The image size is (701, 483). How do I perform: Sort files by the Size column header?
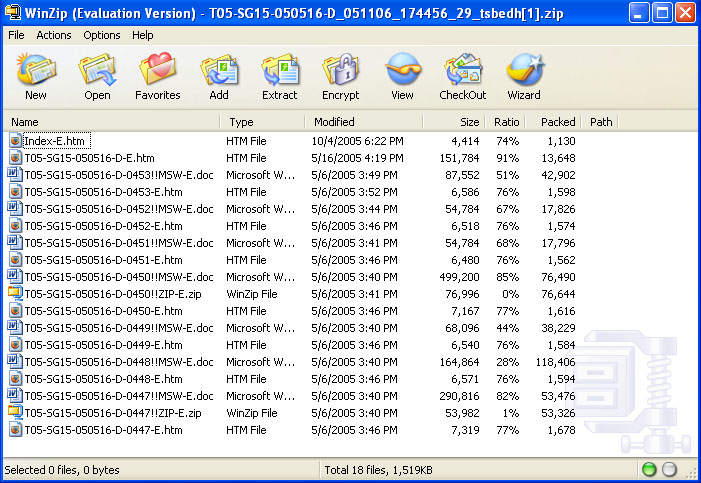coord(454,122)
